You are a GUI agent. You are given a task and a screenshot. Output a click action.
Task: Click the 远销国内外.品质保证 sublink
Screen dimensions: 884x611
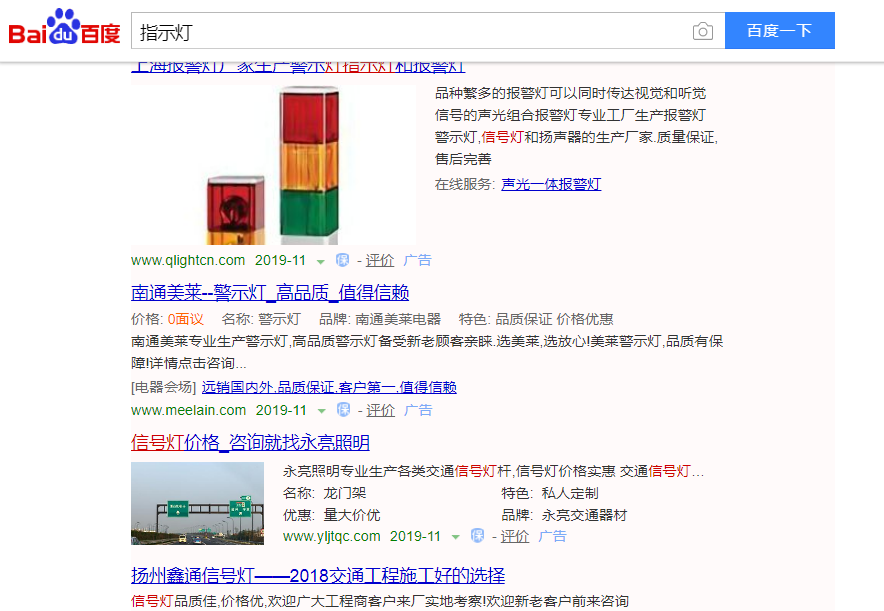[329, 387]
